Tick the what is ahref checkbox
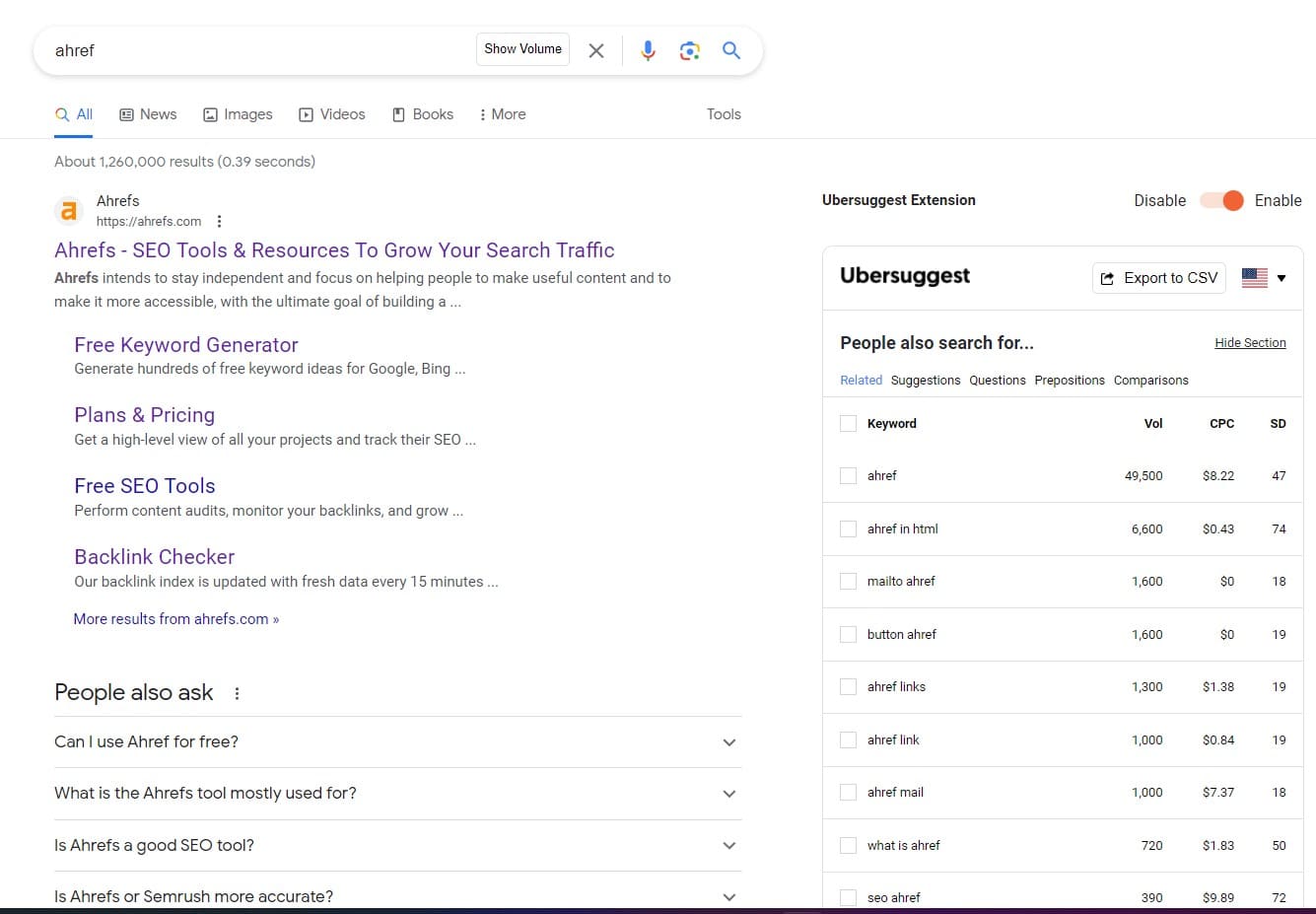Image resolution: width=1316 pixels, height=914 pixels. [848, 846]
